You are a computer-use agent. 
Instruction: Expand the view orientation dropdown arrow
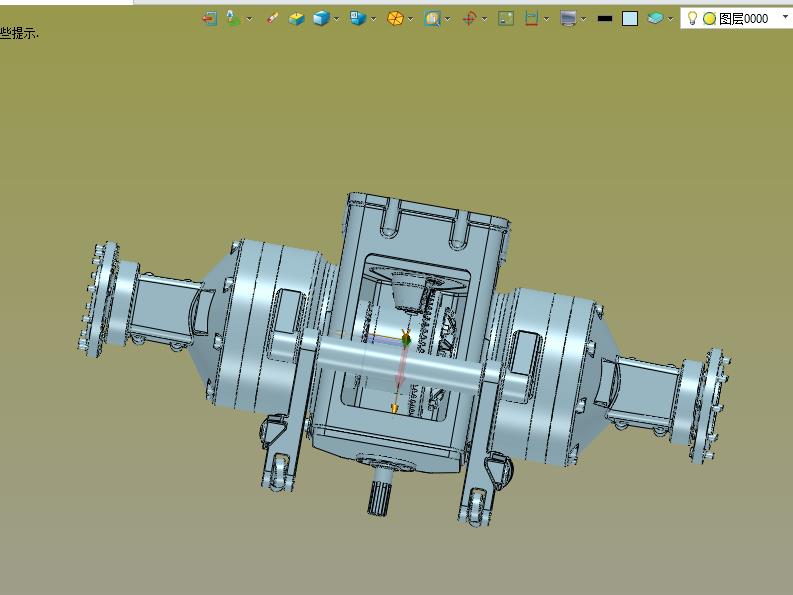tap(373, 19)
